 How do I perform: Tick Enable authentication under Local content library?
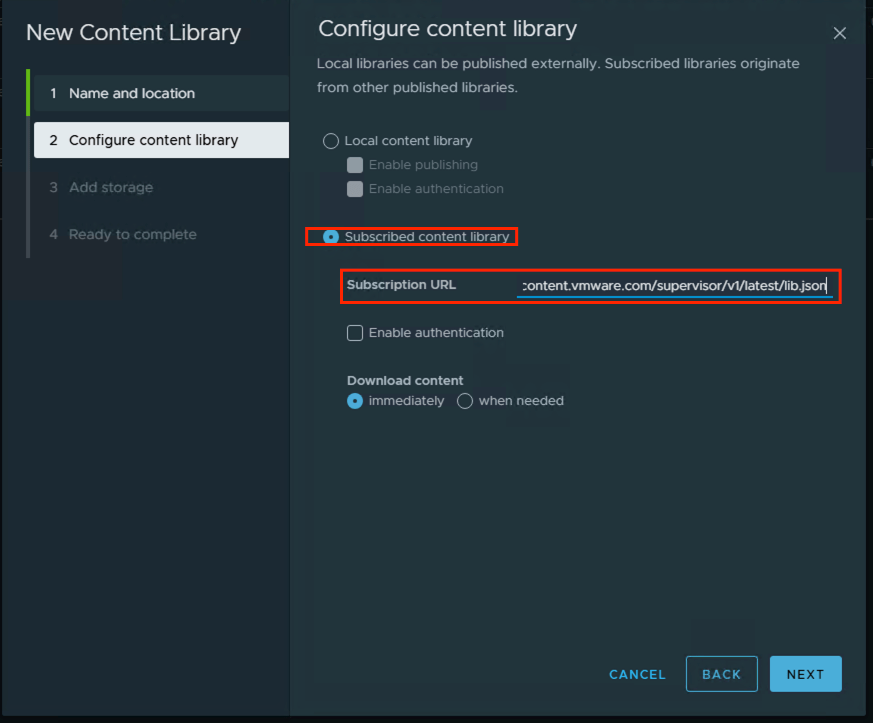click(355, 189)
